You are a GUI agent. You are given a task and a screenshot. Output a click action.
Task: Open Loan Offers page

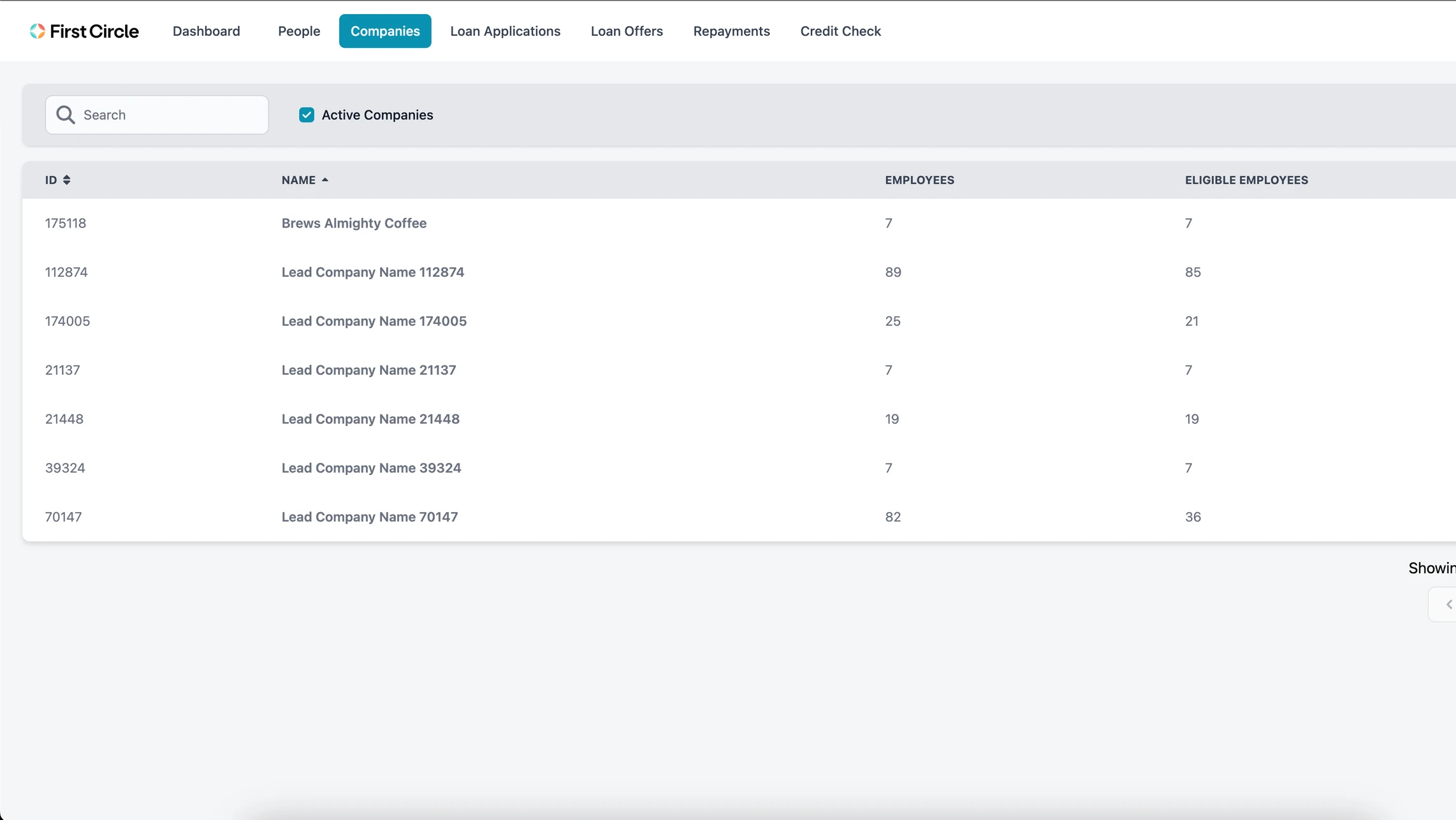point(627,31)
